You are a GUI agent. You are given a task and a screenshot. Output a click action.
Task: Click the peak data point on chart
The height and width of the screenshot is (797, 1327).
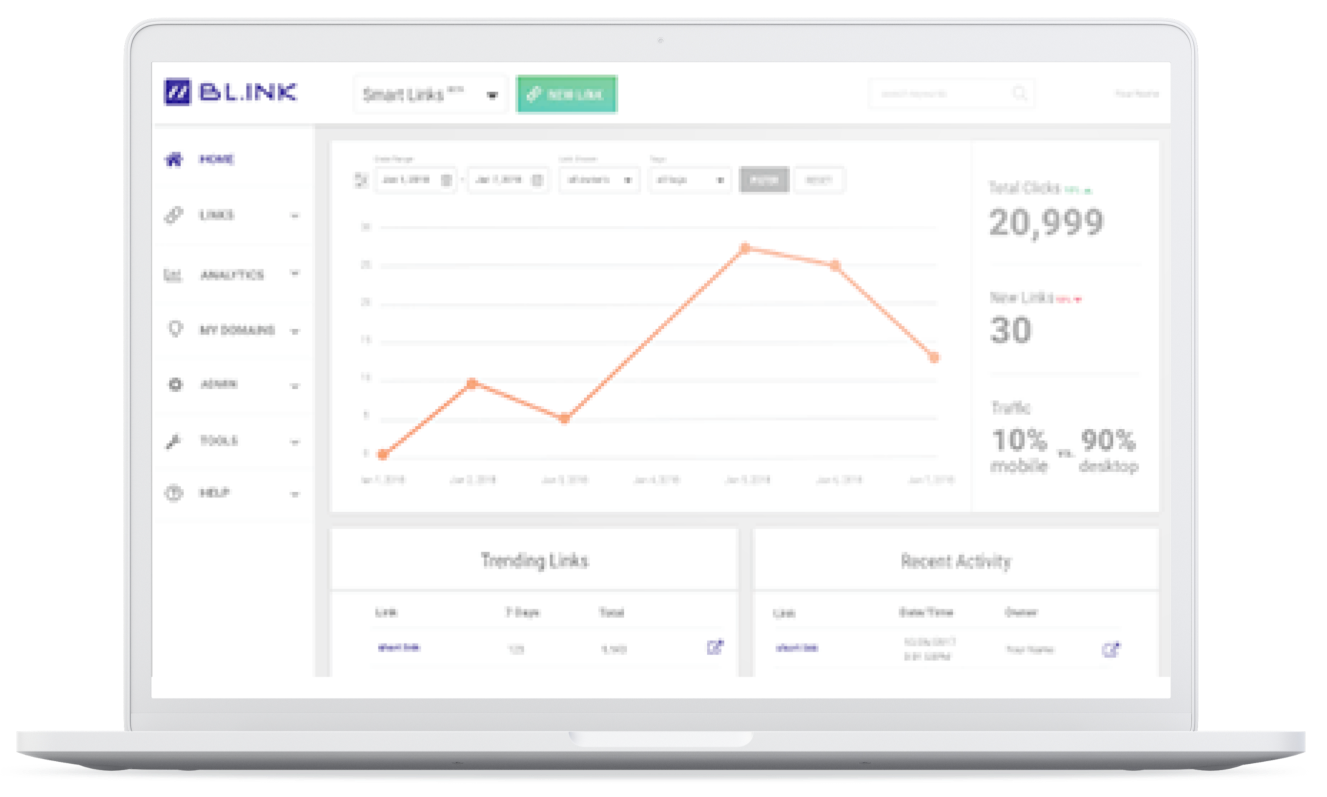(745, 248)
